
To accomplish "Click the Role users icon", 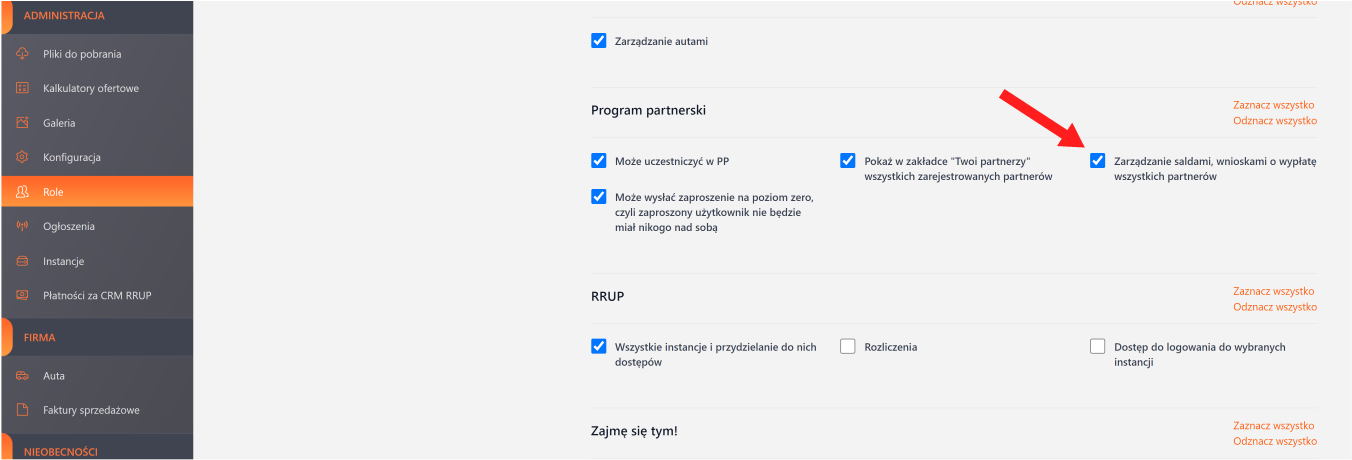I will [22, 192].
